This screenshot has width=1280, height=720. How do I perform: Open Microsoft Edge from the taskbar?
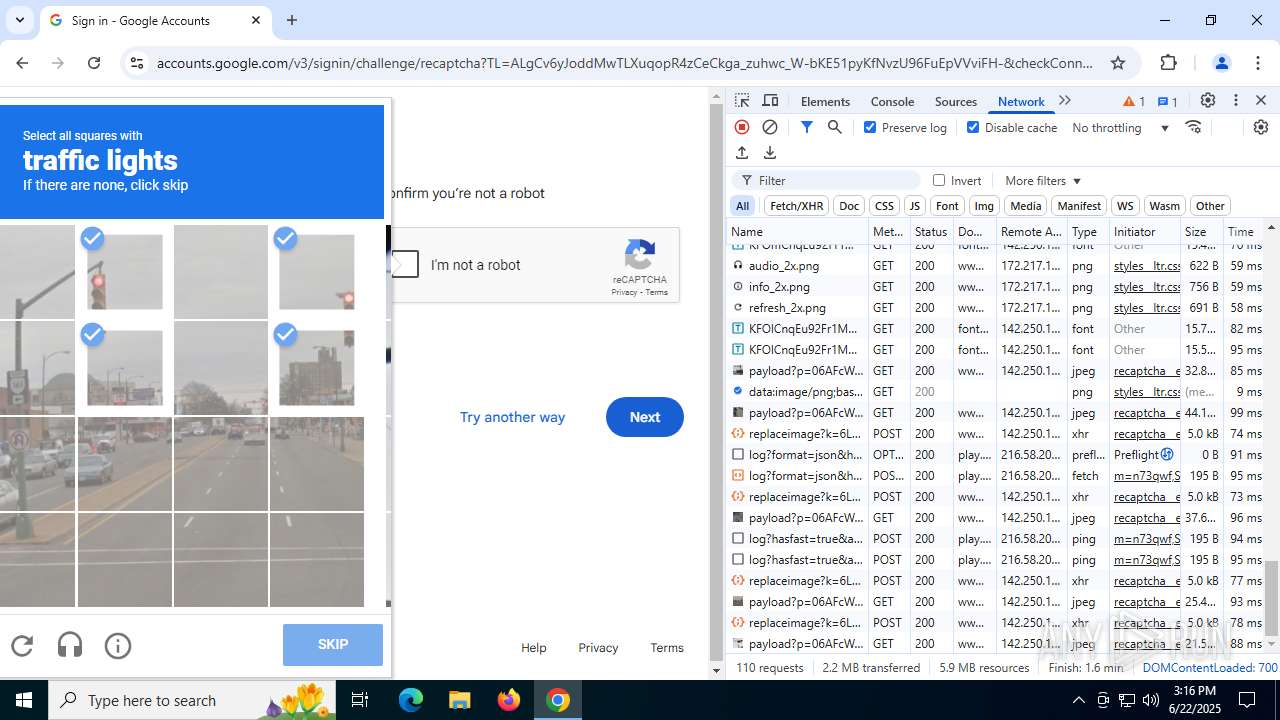pyautogui.click(x=411, y=700)
